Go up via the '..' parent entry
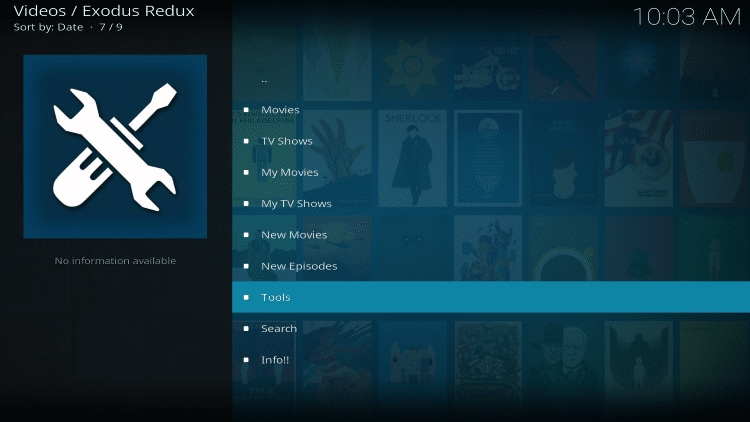The image size is (750, 422). [x=491, y=79]
